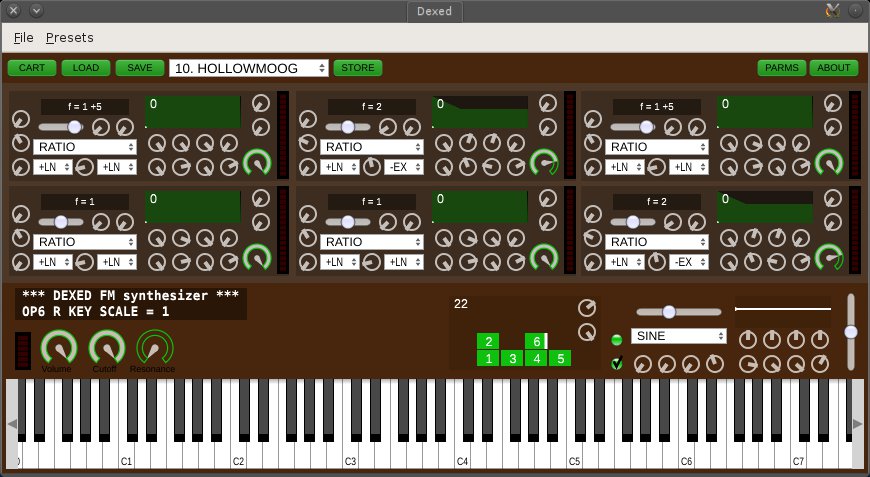Image resolution: width=870 pixels, height=477 pixels.
Task: Click the Volume knob
Action: 58,348
